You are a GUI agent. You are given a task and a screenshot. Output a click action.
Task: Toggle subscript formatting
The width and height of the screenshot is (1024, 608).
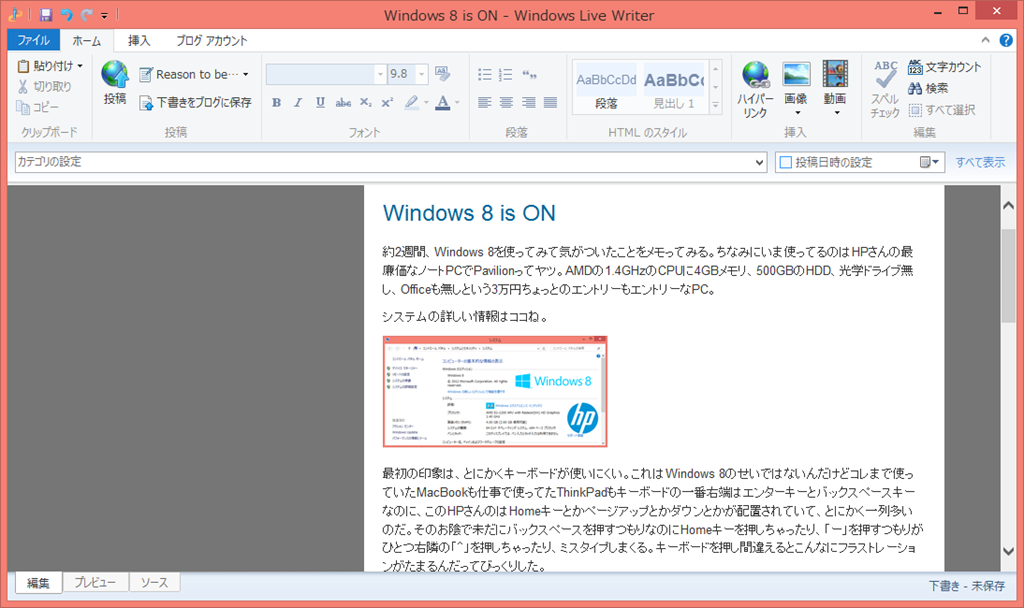366,103
